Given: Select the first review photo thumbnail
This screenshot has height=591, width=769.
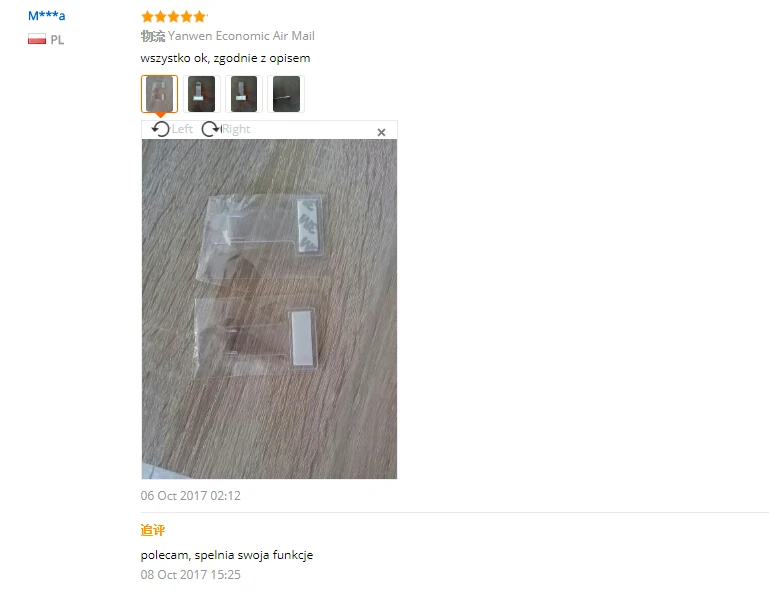Looking at the screenshot, I should (159, 94).
